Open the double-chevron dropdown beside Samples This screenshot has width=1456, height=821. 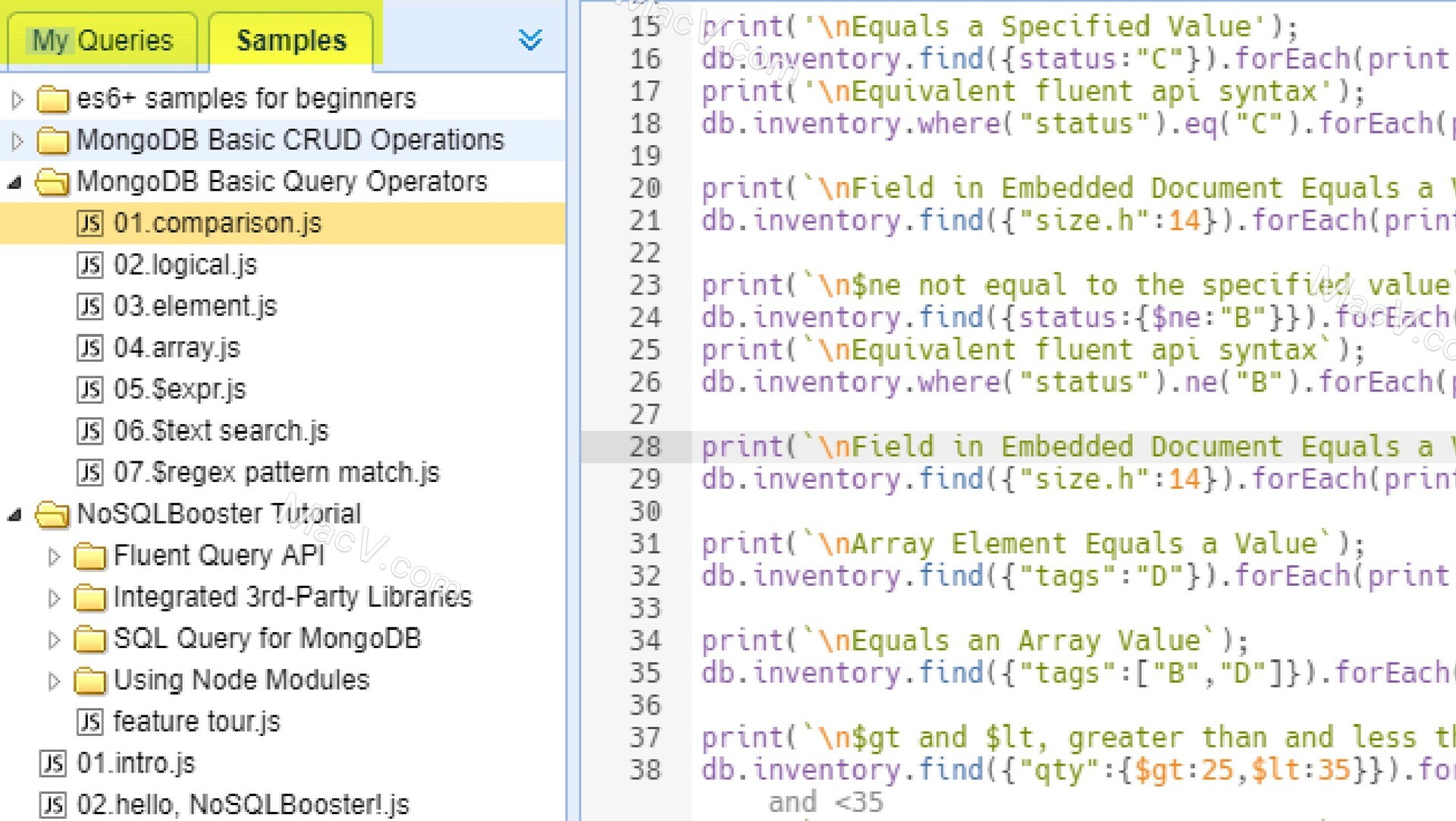530,39
